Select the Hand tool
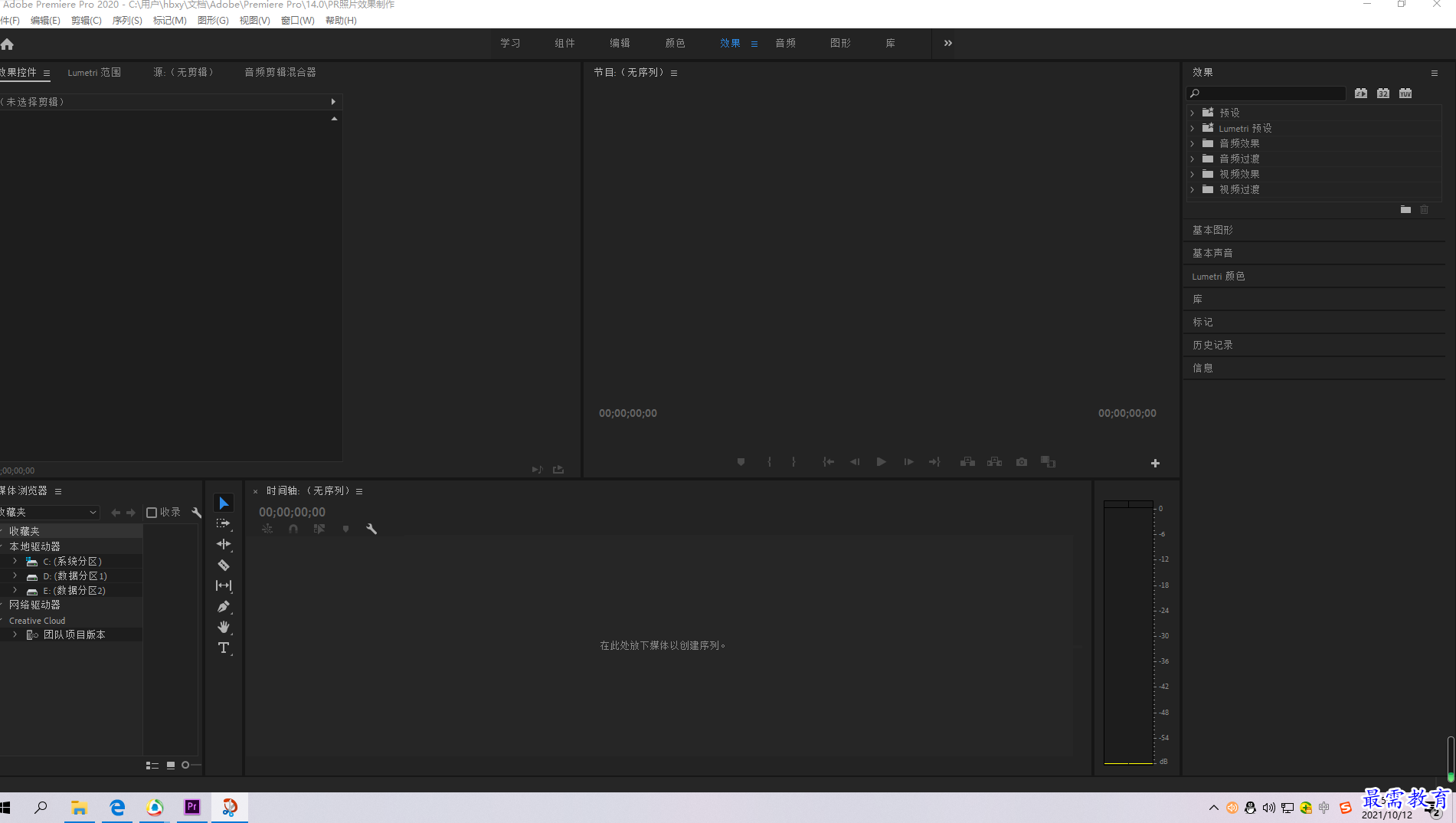Image resolution: width=1456 pixels, height=823 pixels. 224,627
